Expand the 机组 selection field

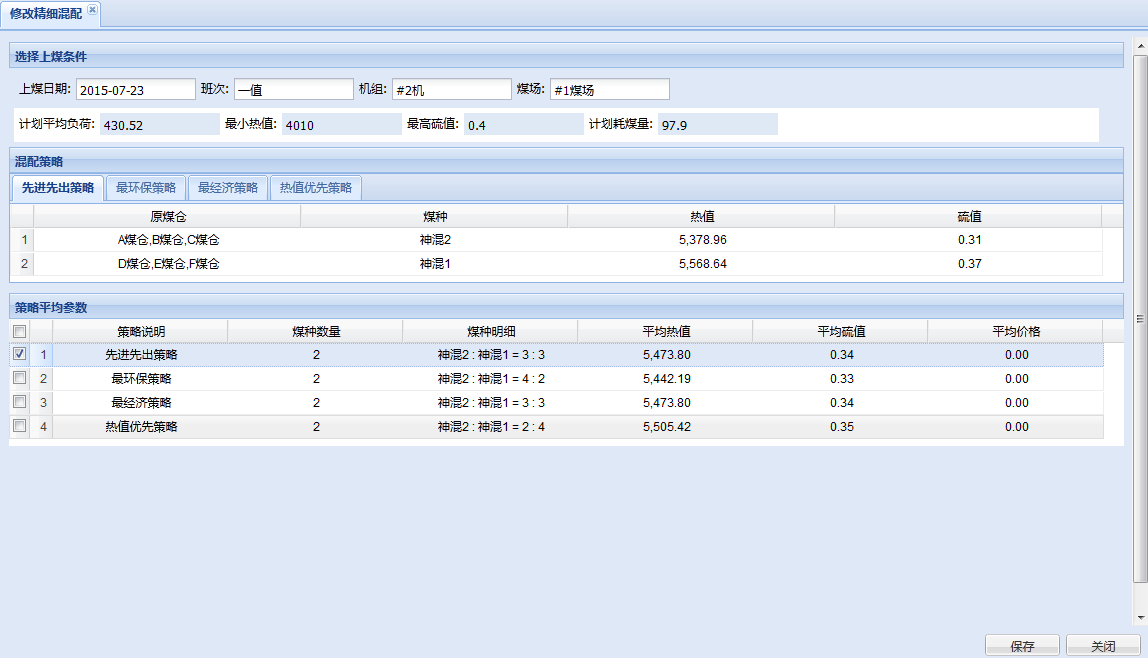coord(451,90)
